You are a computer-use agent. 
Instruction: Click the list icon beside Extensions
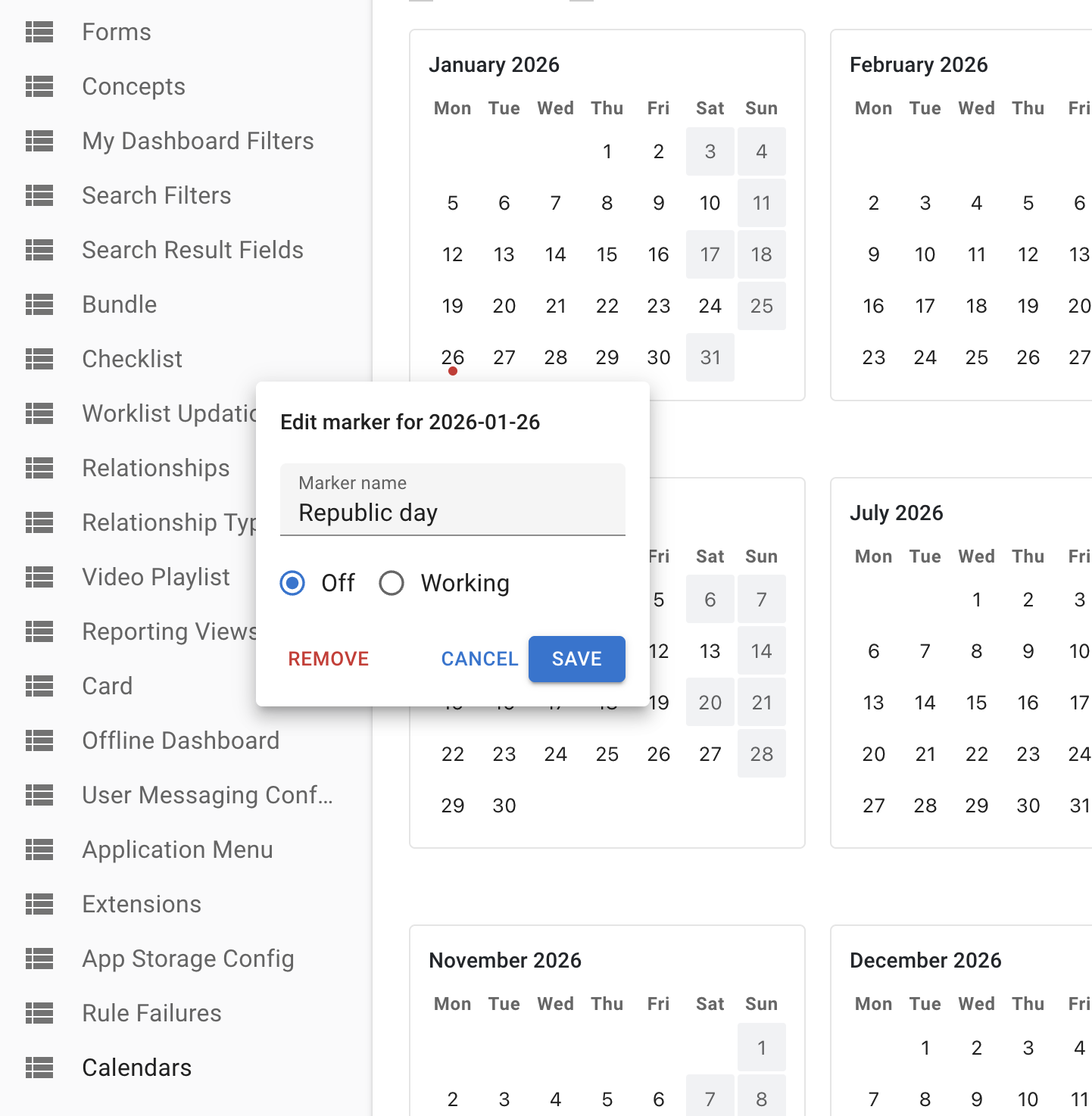tap(39, 904)
